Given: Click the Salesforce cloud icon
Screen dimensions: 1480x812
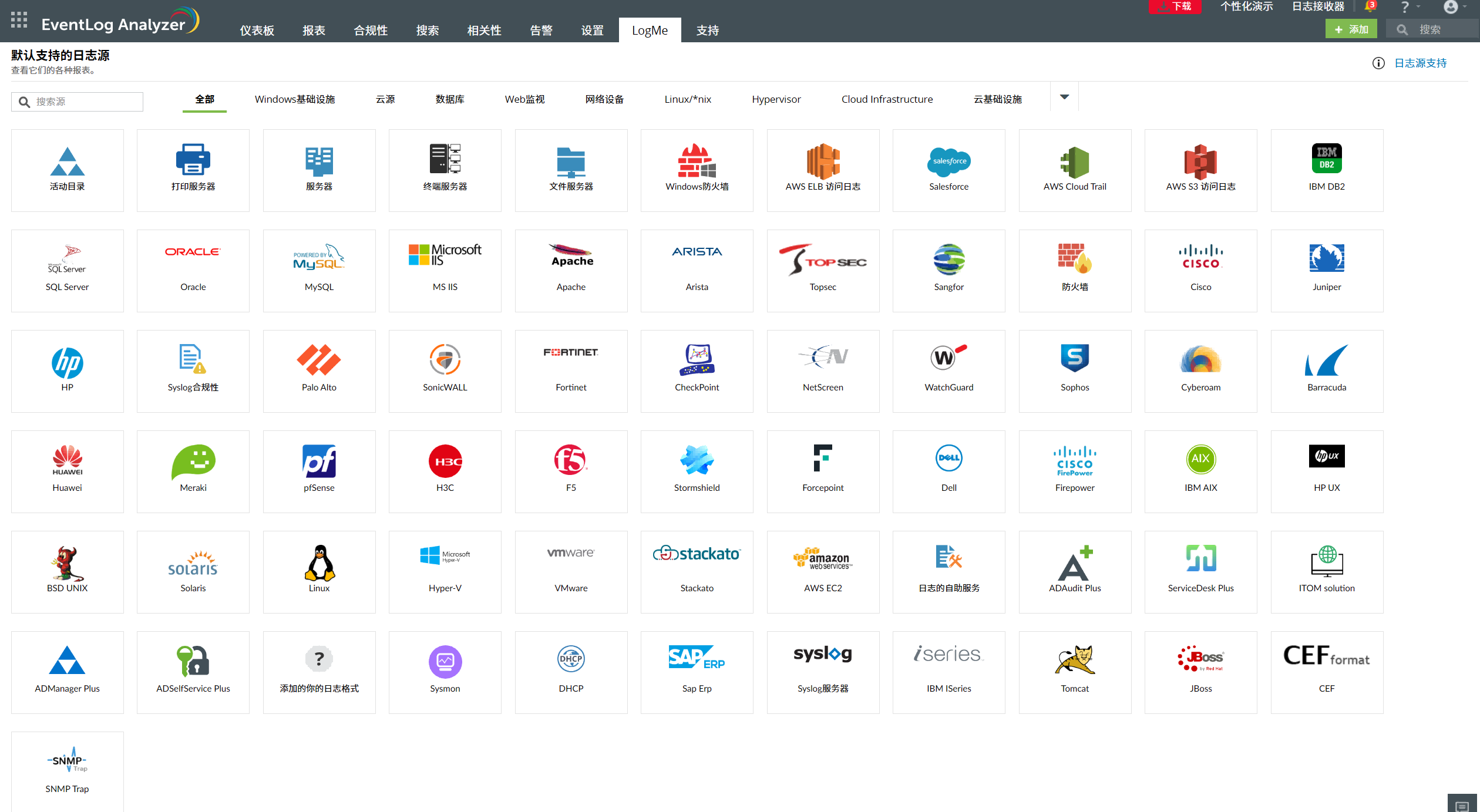Looking at the screenshot, I should (948, 161).
